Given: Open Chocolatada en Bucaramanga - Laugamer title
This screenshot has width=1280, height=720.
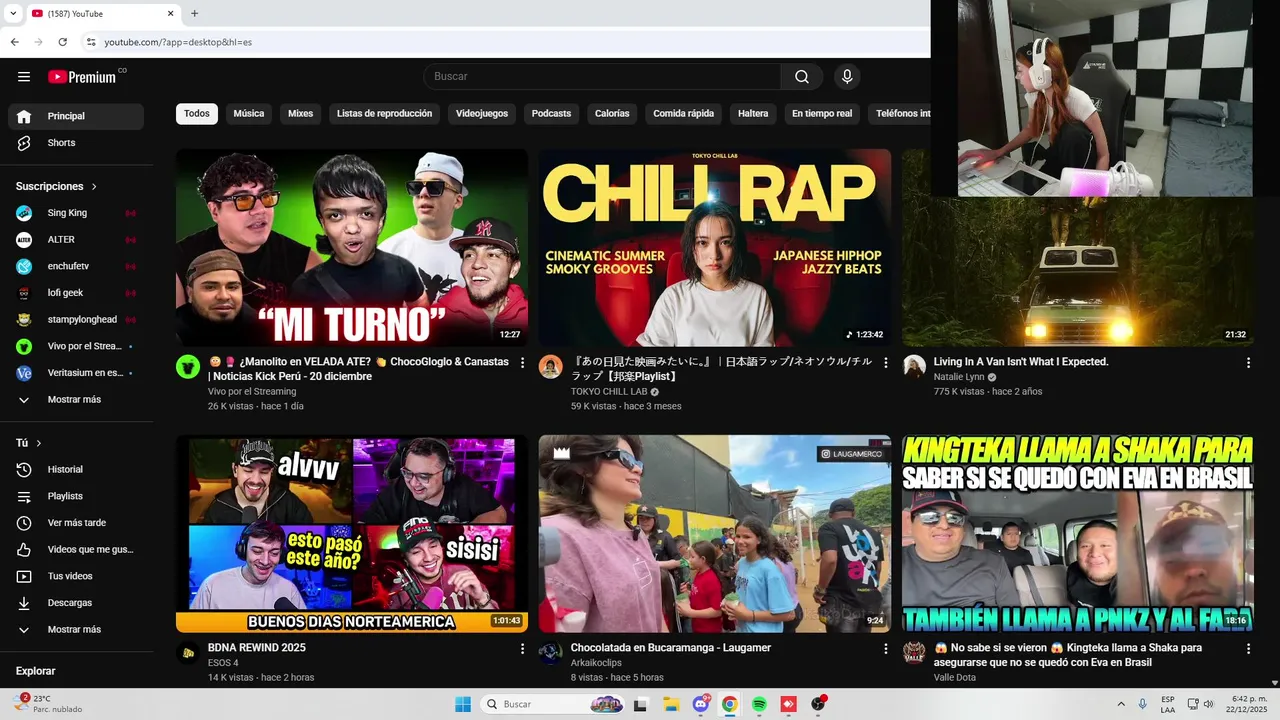Looking at the screenshot, I should pos(671,648).
